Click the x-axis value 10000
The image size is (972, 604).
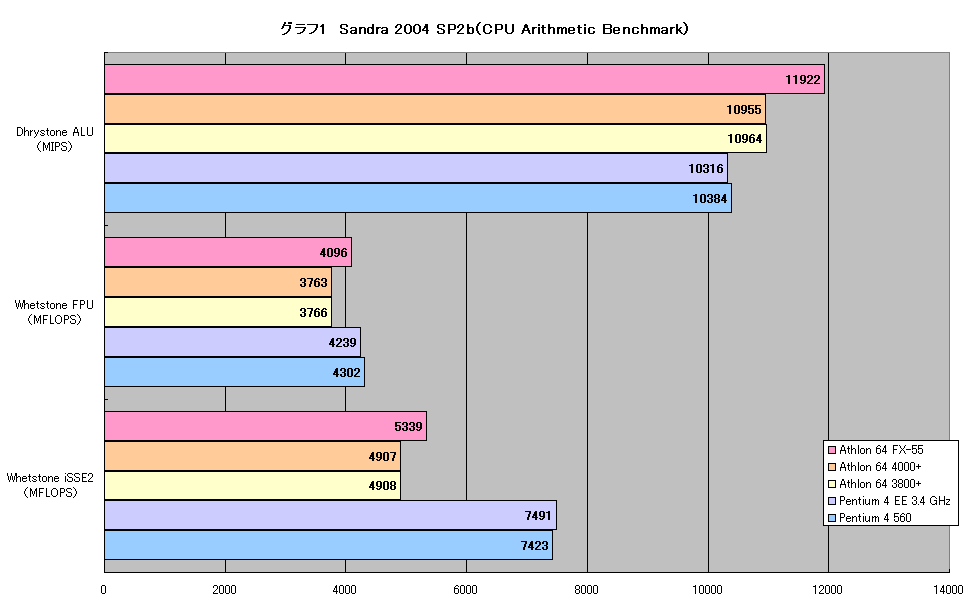point(707,589)
